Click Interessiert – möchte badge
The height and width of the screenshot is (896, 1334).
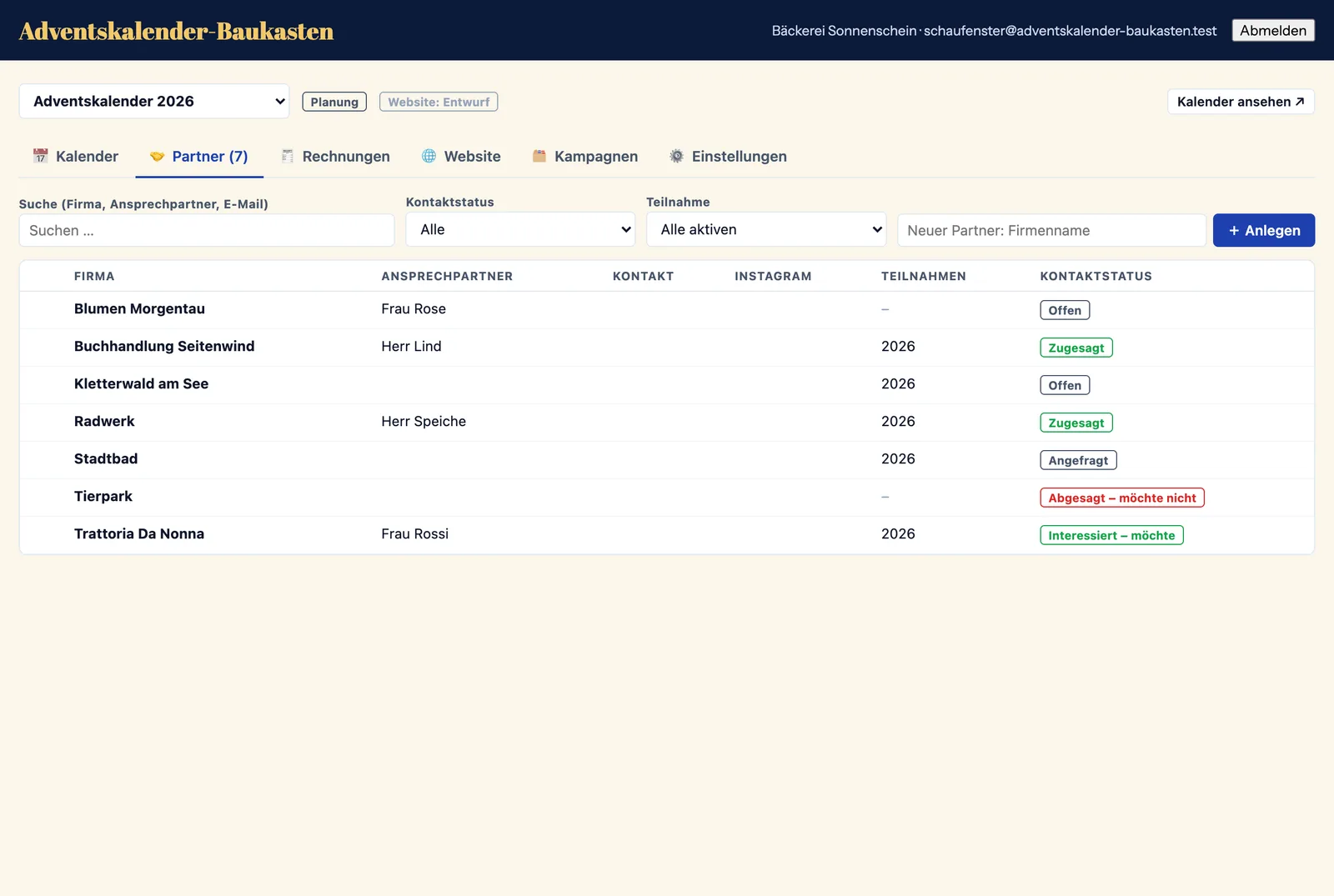(1111, 535)
